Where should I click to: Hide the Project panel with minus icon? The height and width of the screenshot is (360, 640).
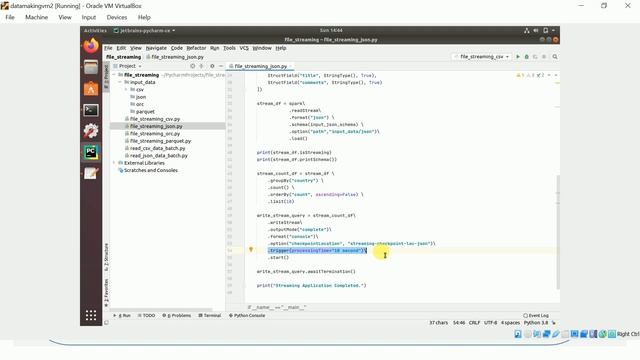click(x=221, y=66)
